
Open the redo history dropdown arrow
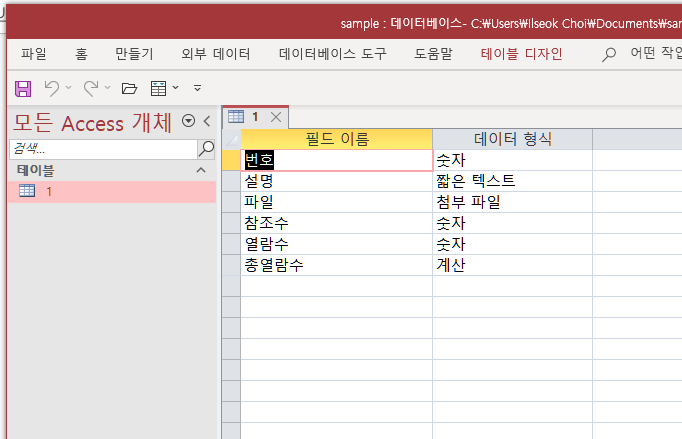[107, 88]
